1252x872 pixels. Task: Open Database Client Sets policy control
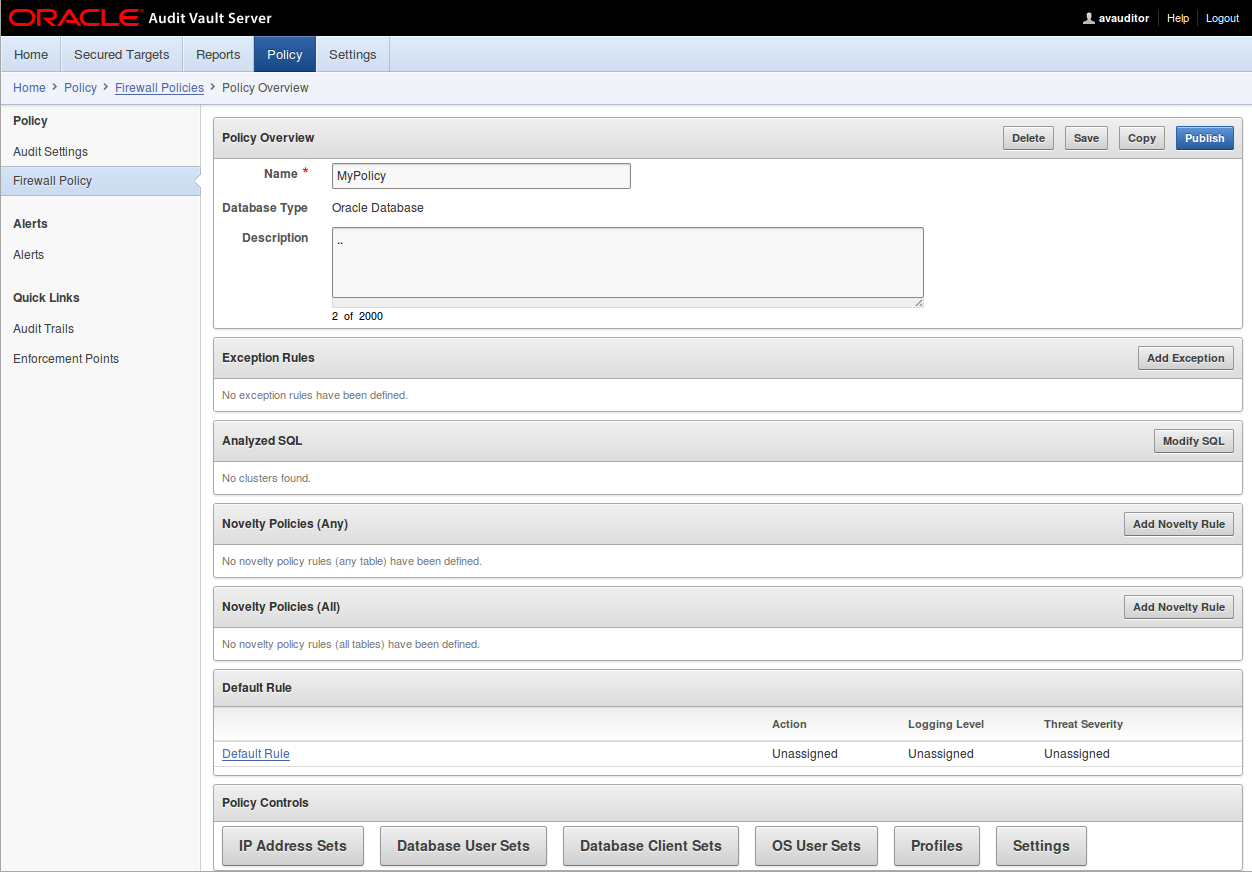click(651, 846)
